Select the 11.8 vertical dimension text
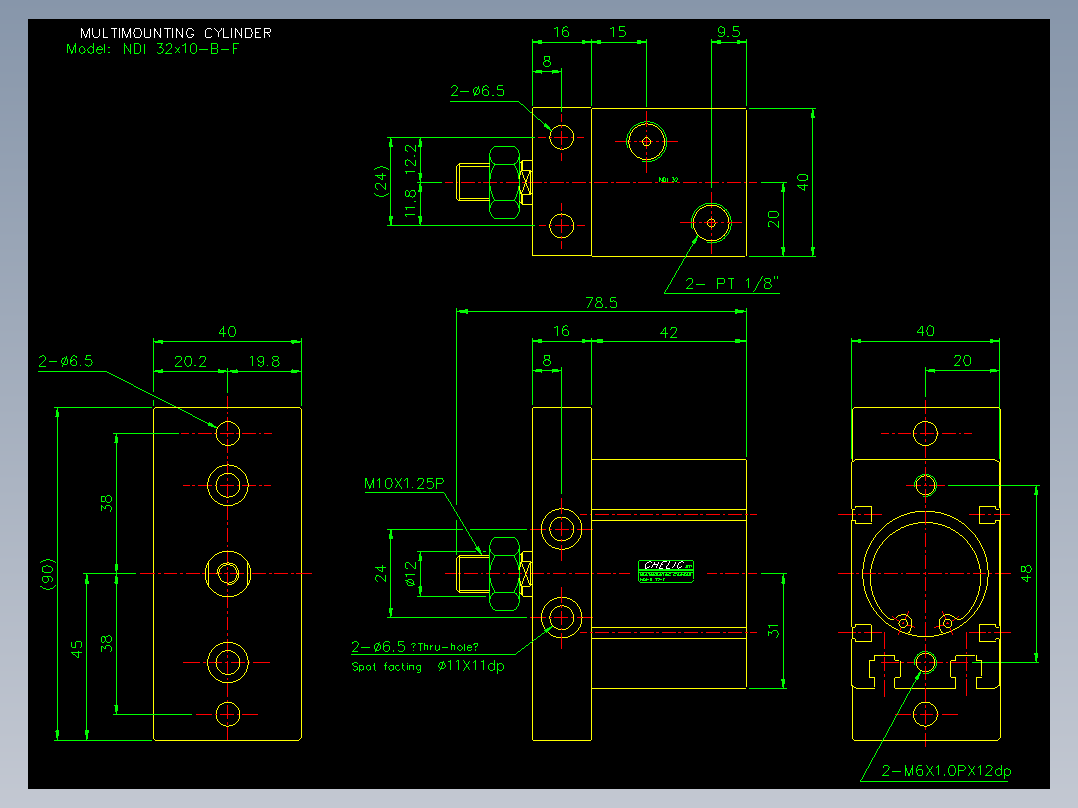Image resolution: width=1078 pixels, height=808 pixels. (x=410, y=204)
